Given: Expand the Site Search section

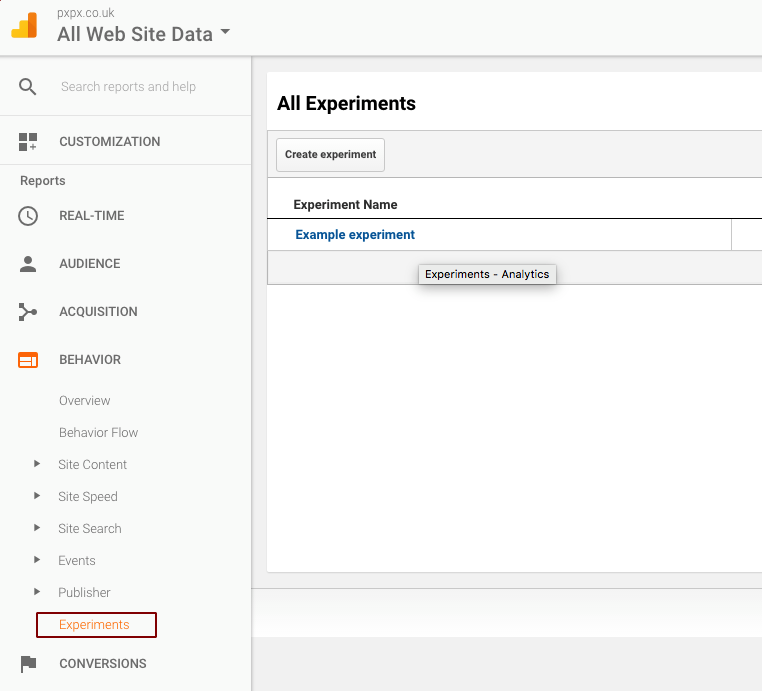Looking at the screenshot, I should tap(37, 528).
